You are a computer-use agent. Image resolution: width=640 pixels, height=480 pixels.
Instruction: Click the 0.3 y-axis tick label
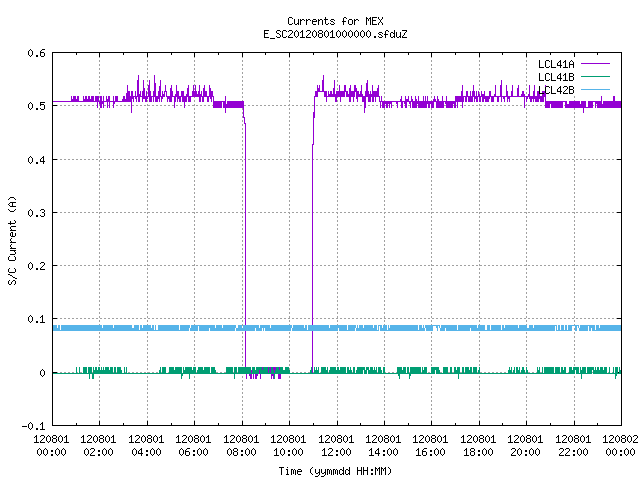pos(36,213)
